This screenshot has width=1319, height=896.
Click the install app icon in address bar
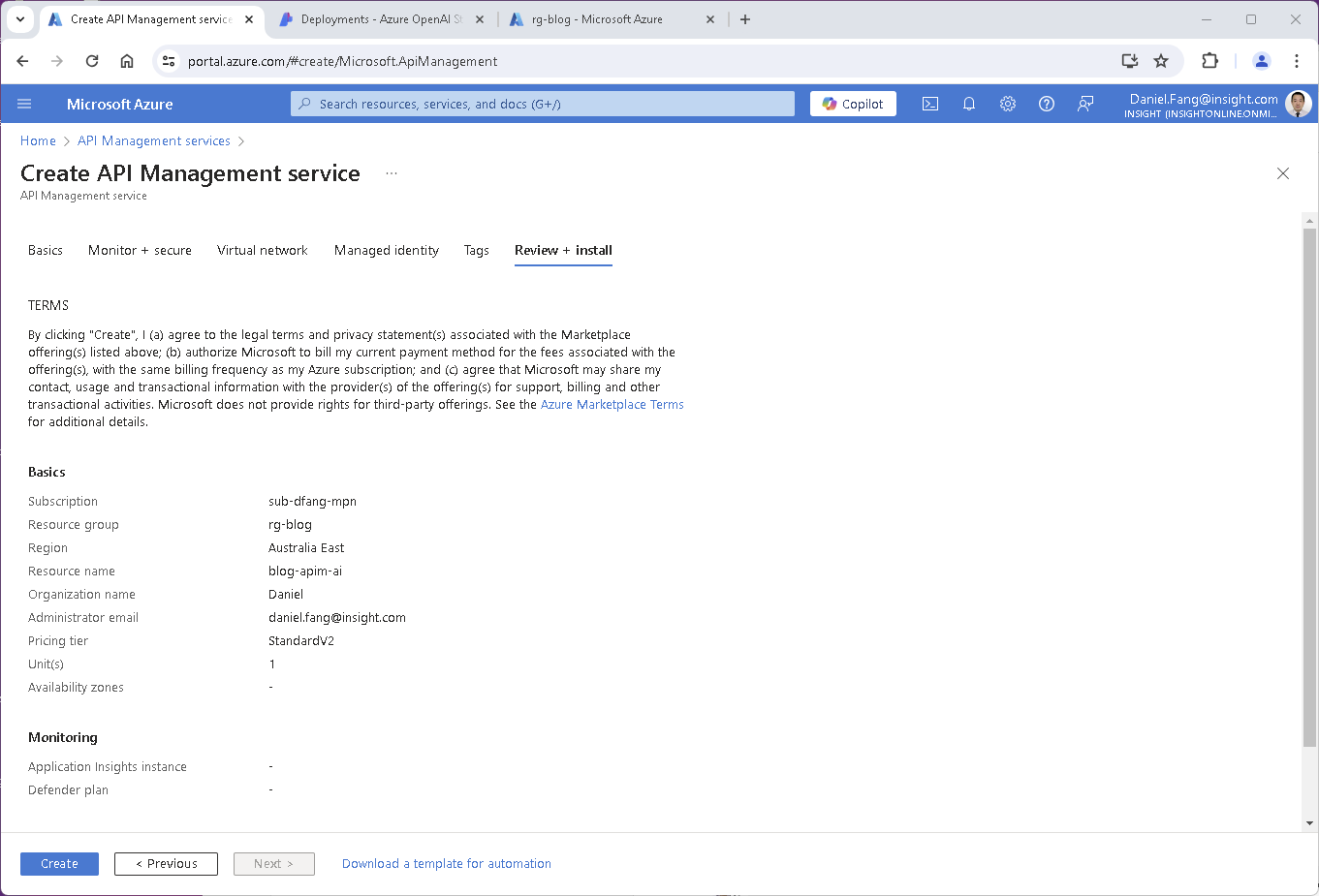coord(1130,61)
